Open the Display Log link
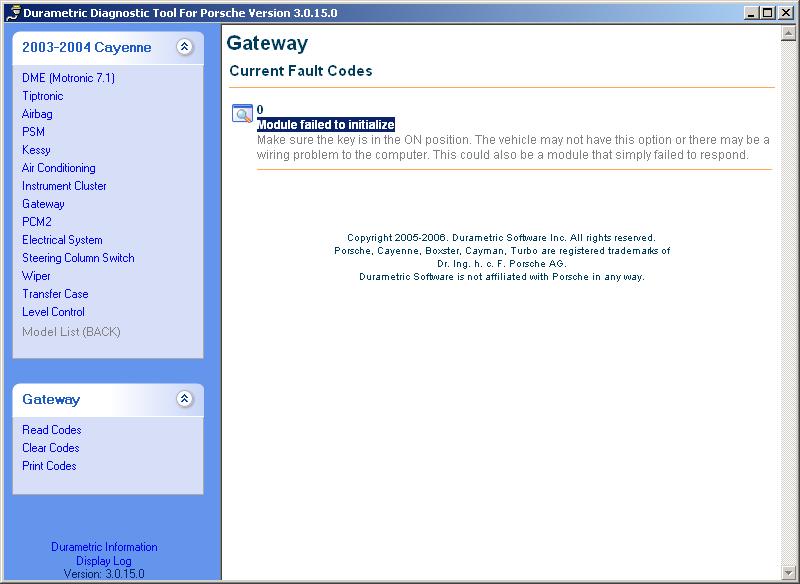800x584 pixels. click(x=104, y=561)
